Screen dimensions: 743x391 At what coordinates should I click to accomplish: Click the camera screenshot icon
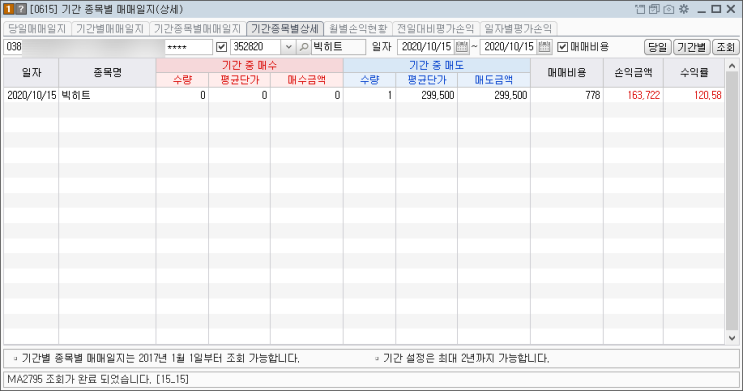pyautogui.click(x=669, y=9)
